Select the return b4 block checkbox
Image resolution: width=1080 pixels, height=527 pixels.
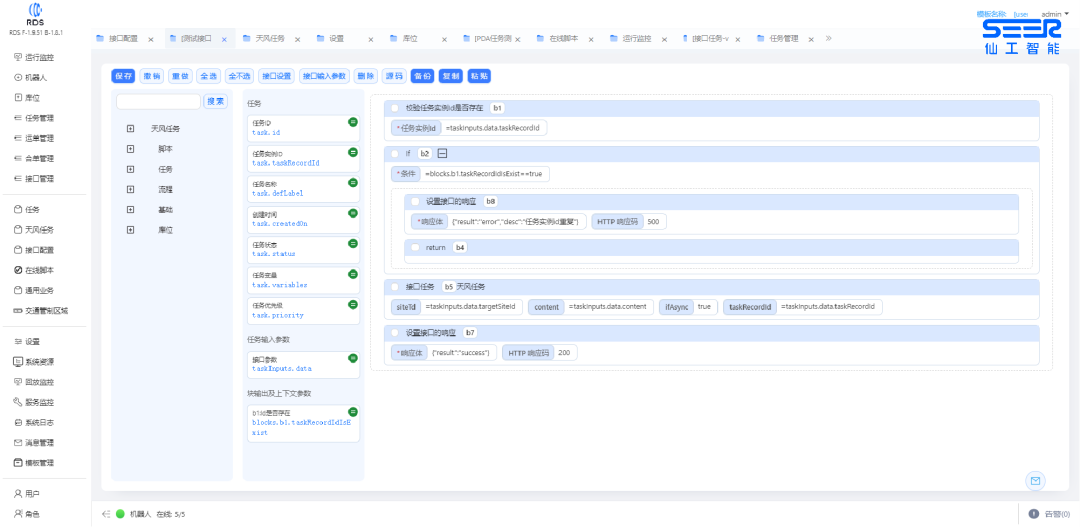point(416,247)
